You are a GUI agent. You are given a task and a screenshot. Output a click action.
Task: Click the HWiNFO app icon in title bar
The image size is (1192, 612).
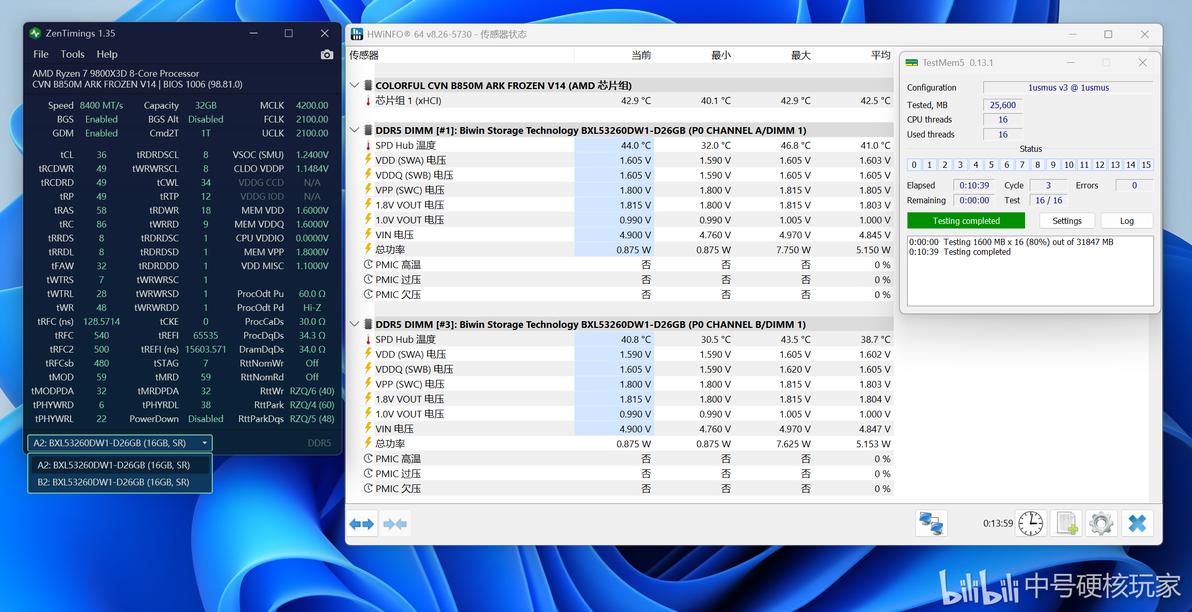(356, 34)
